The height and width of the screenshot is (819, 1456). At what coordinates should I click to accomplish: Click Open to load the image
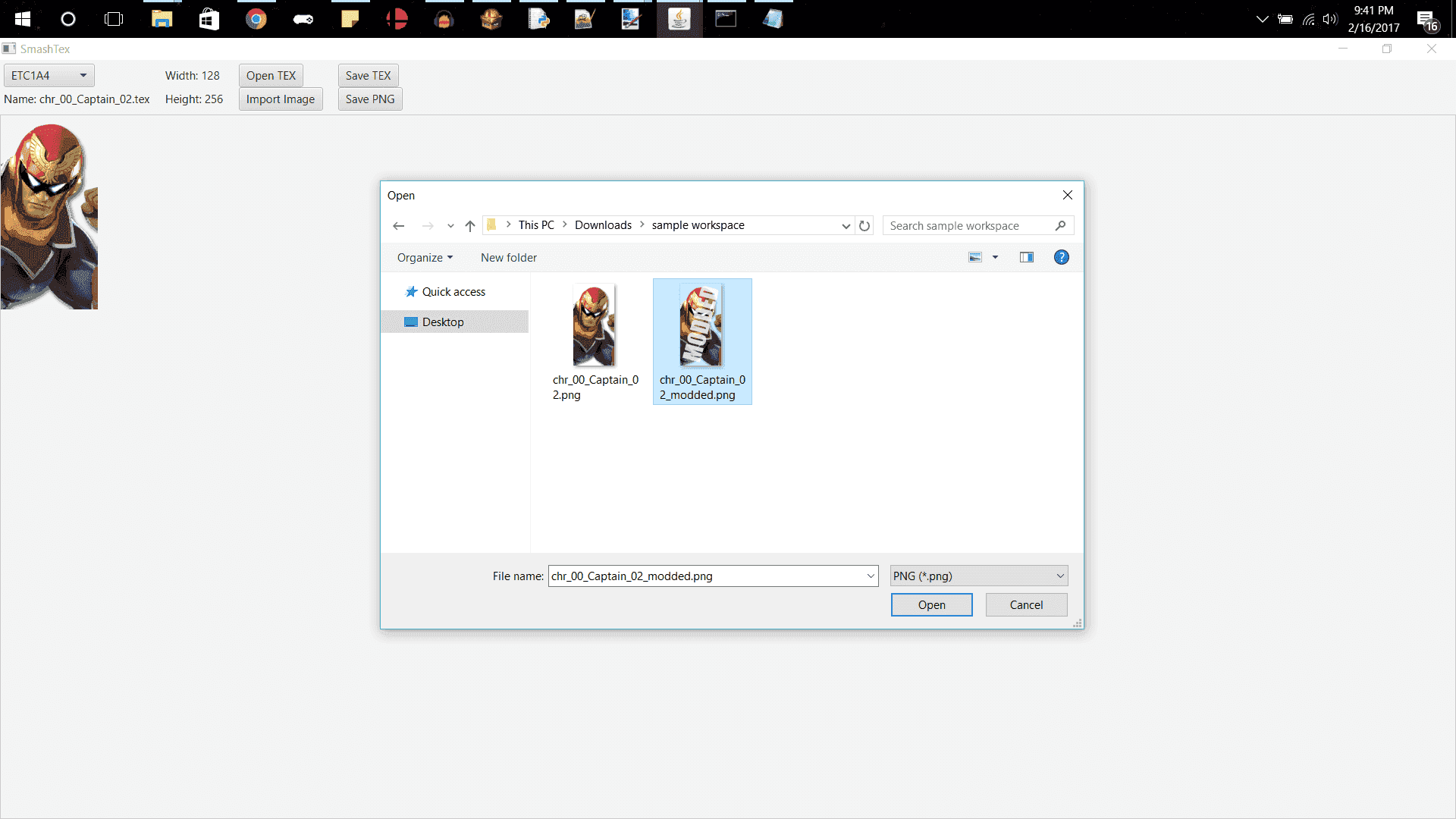[932, 605]
